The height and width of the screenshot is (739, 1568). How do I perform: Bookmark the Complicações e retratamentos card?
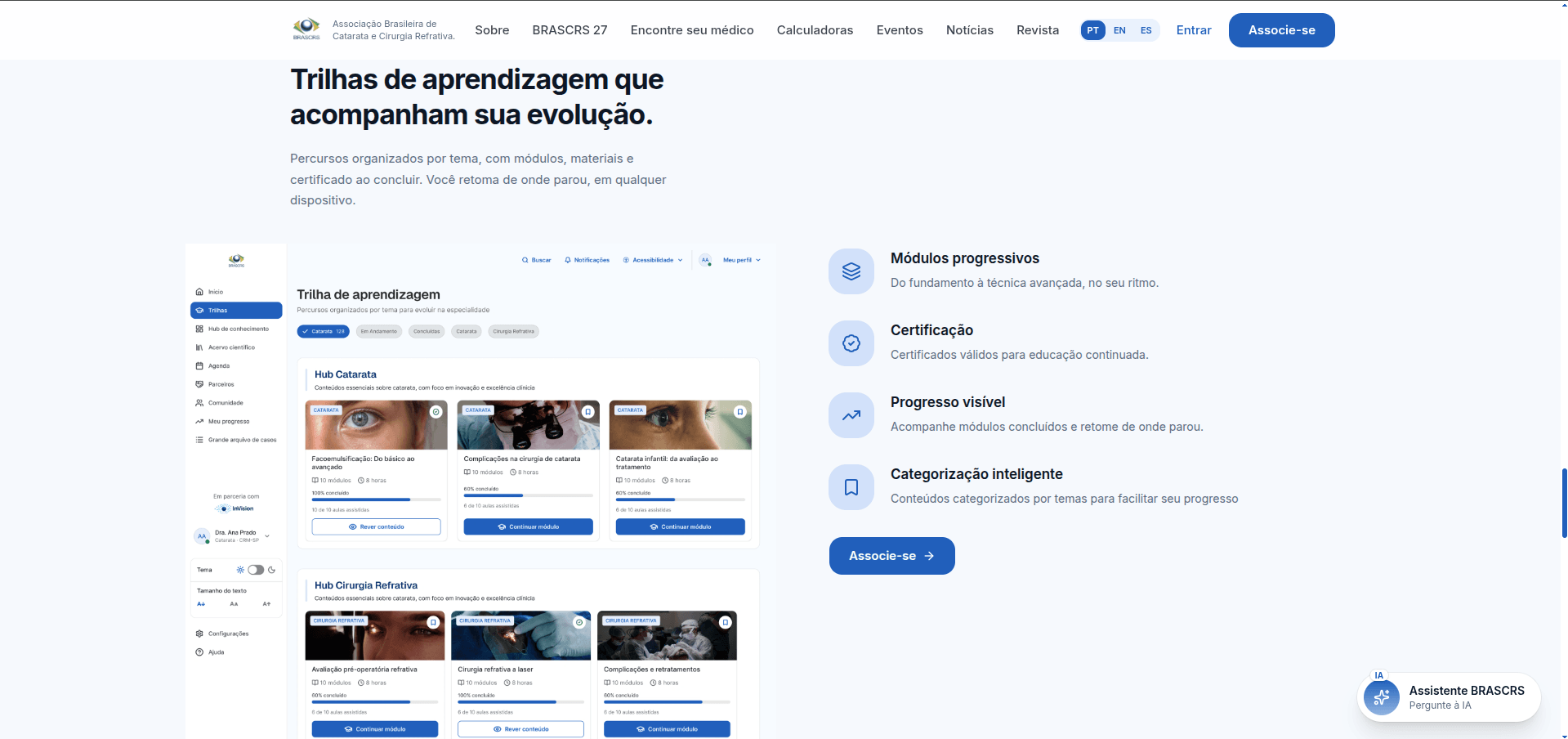[725, 622]
